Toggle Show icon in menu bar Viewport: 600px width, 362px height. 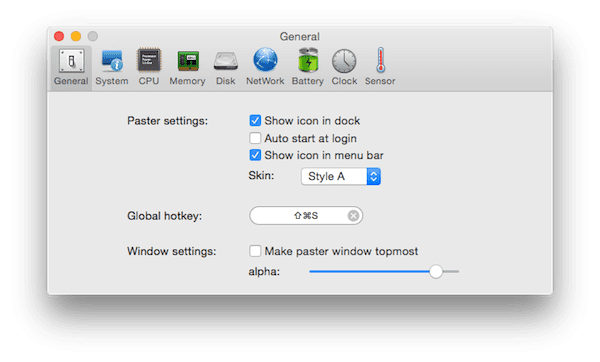point(255,155)
